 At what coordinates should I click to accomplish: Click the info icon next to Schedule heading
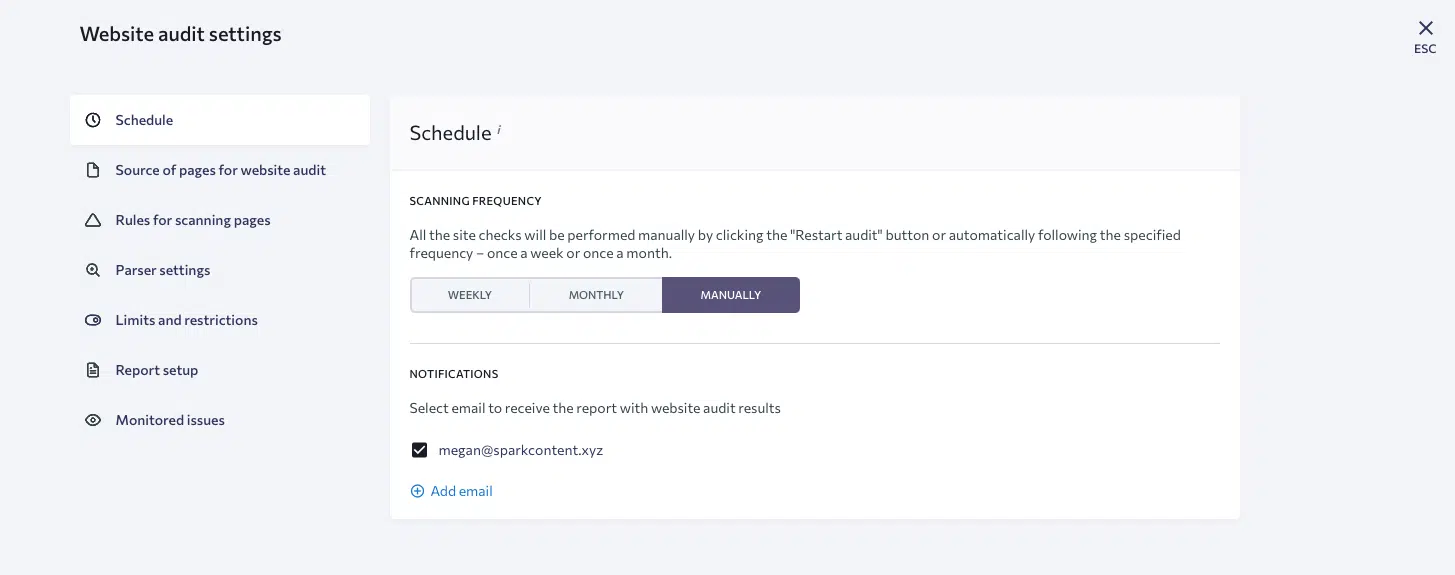[x=499, y=129]
